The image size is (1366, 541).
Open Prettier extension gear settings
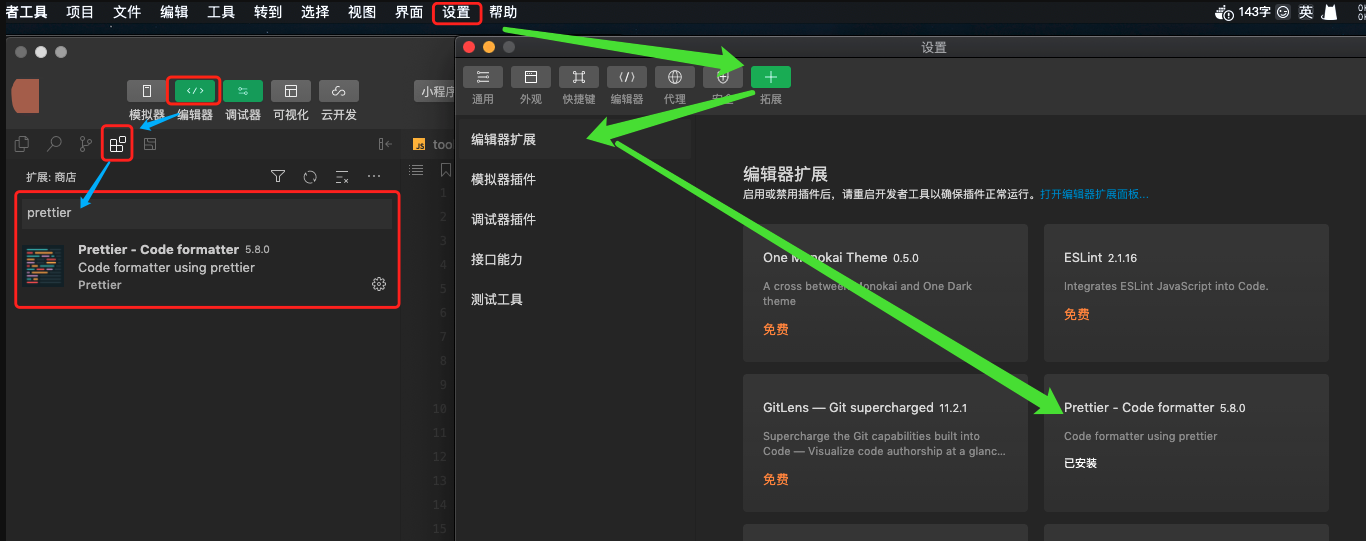[379, 284]
